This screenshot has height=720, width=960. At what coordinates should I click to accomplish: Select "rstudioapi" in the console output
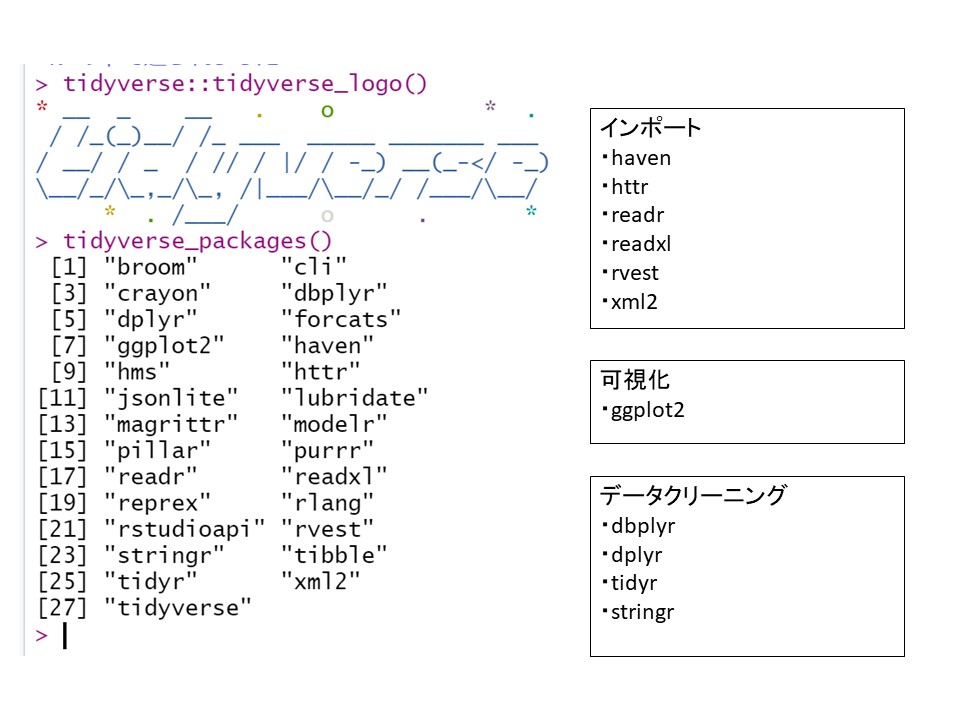(x=185, y=529)
